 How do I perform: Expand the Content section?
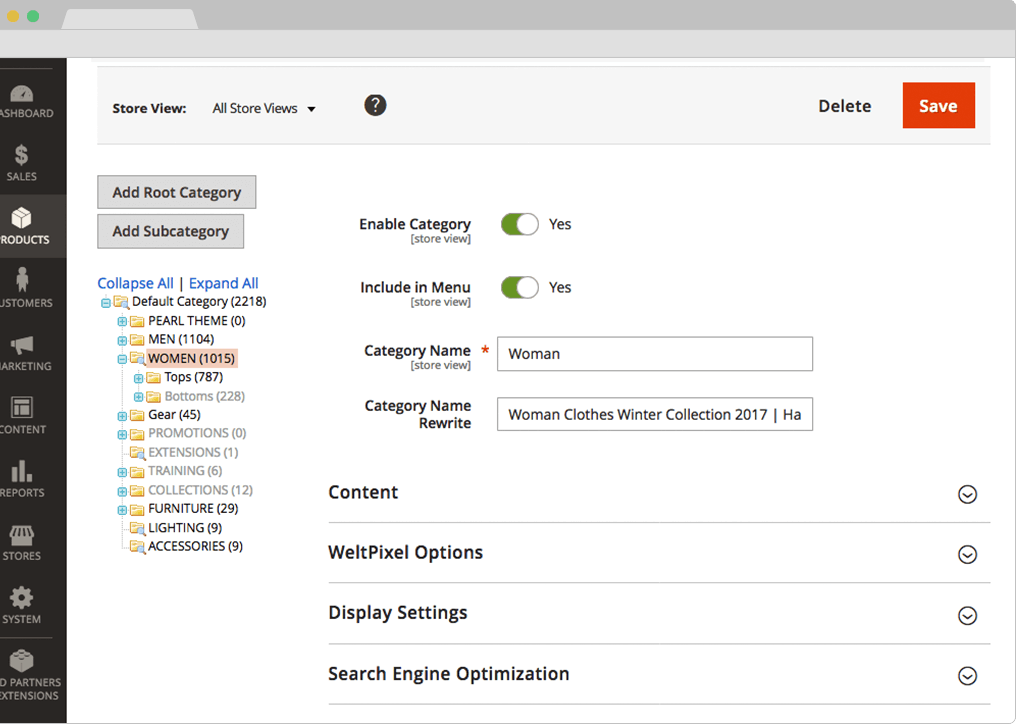pyautogui.click(x=966, y=494)
